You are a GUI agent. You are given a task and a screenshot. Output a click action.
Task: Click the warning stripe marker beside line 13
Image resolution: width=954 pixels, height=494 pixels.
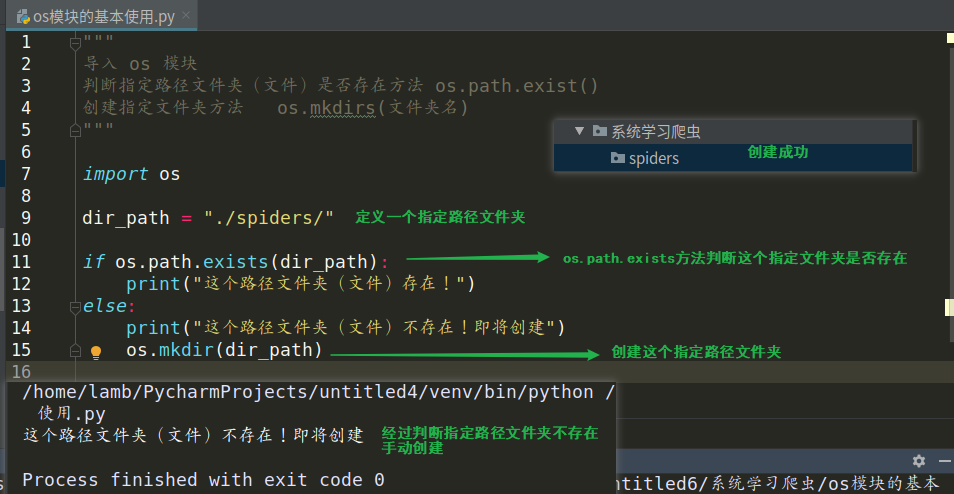point(949,308)
